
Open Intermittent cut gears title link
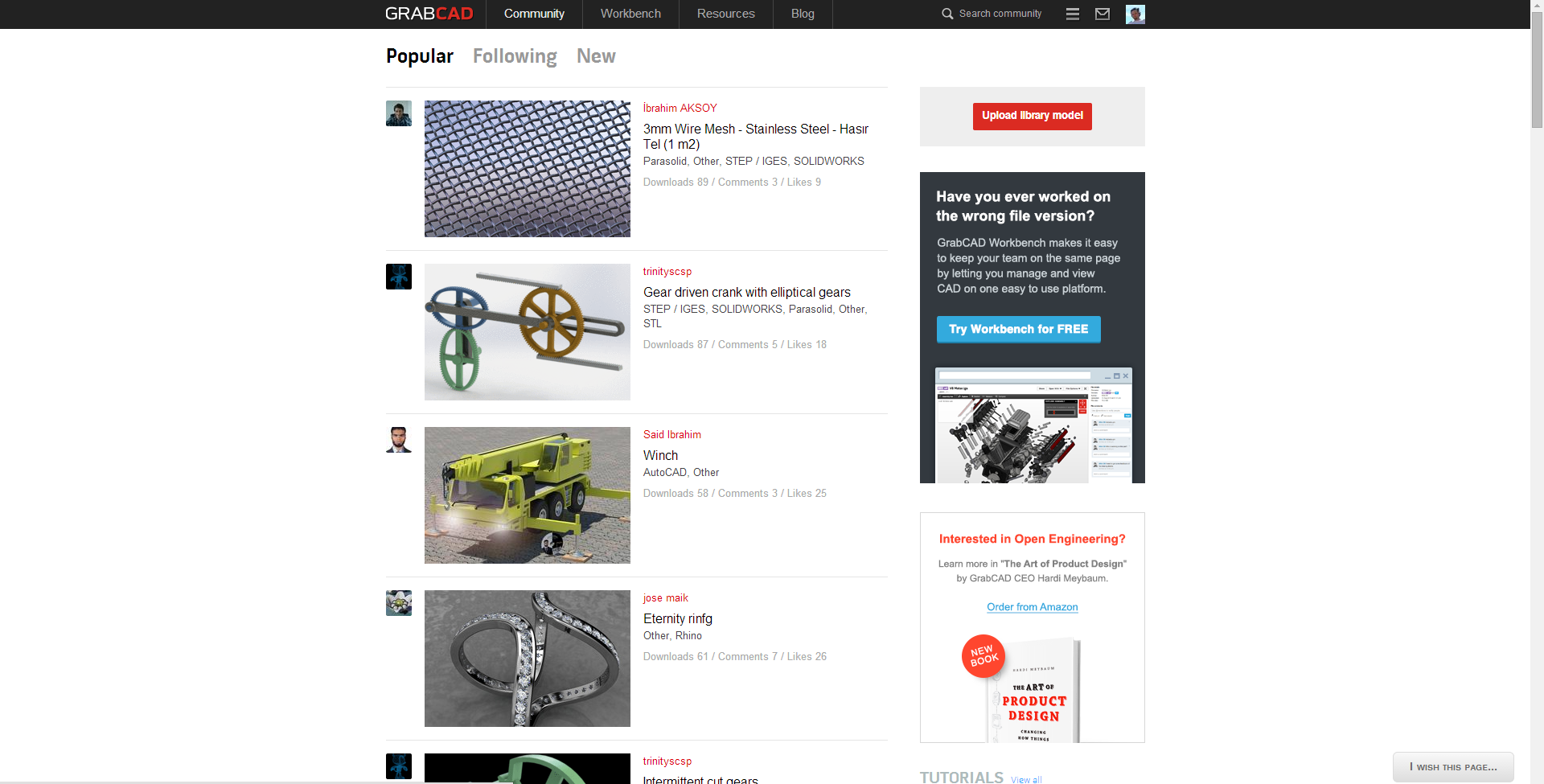coord(700,779)
